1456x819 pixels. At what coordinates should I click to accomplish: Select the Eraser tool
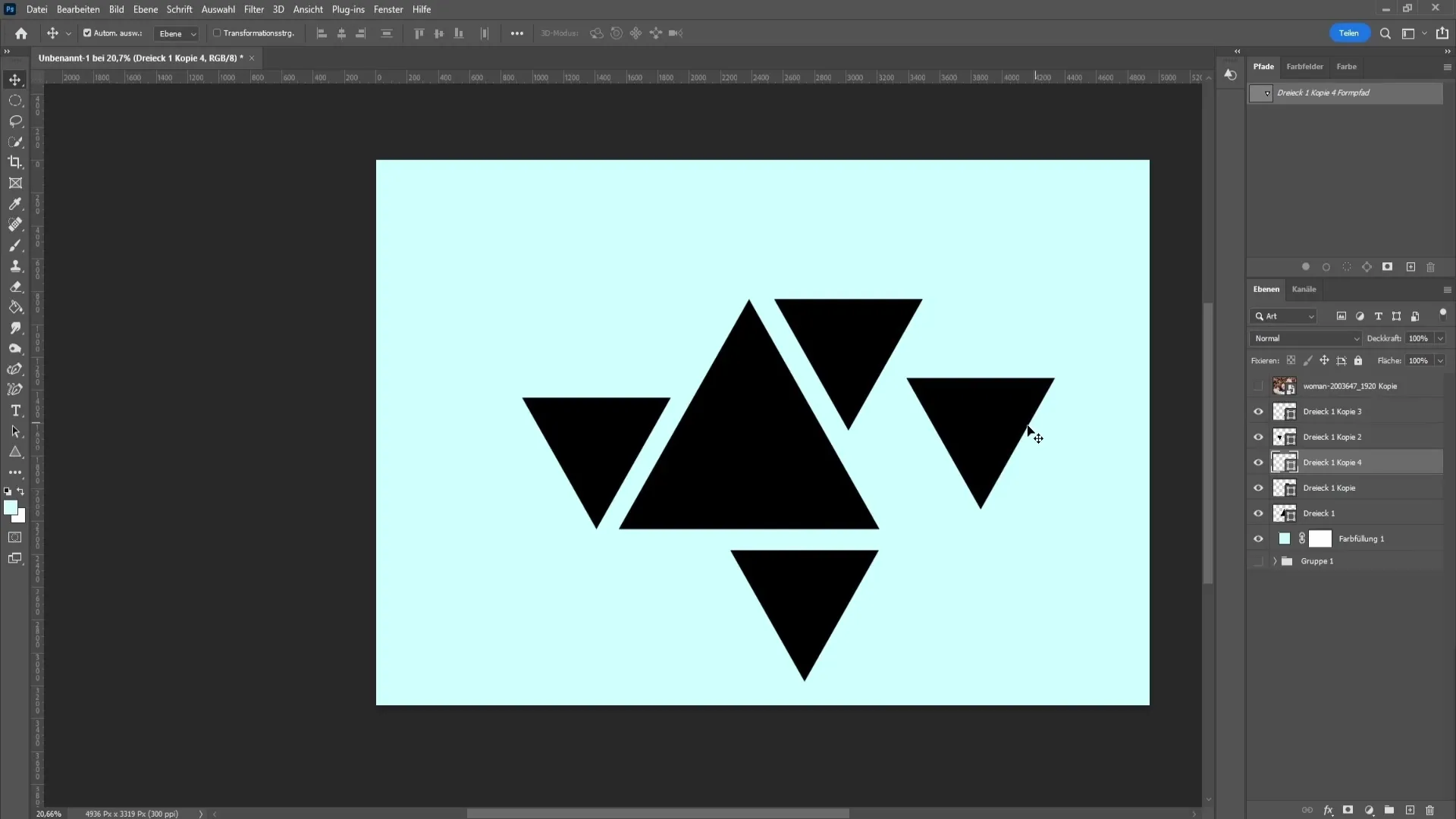(x=15, y=287)
